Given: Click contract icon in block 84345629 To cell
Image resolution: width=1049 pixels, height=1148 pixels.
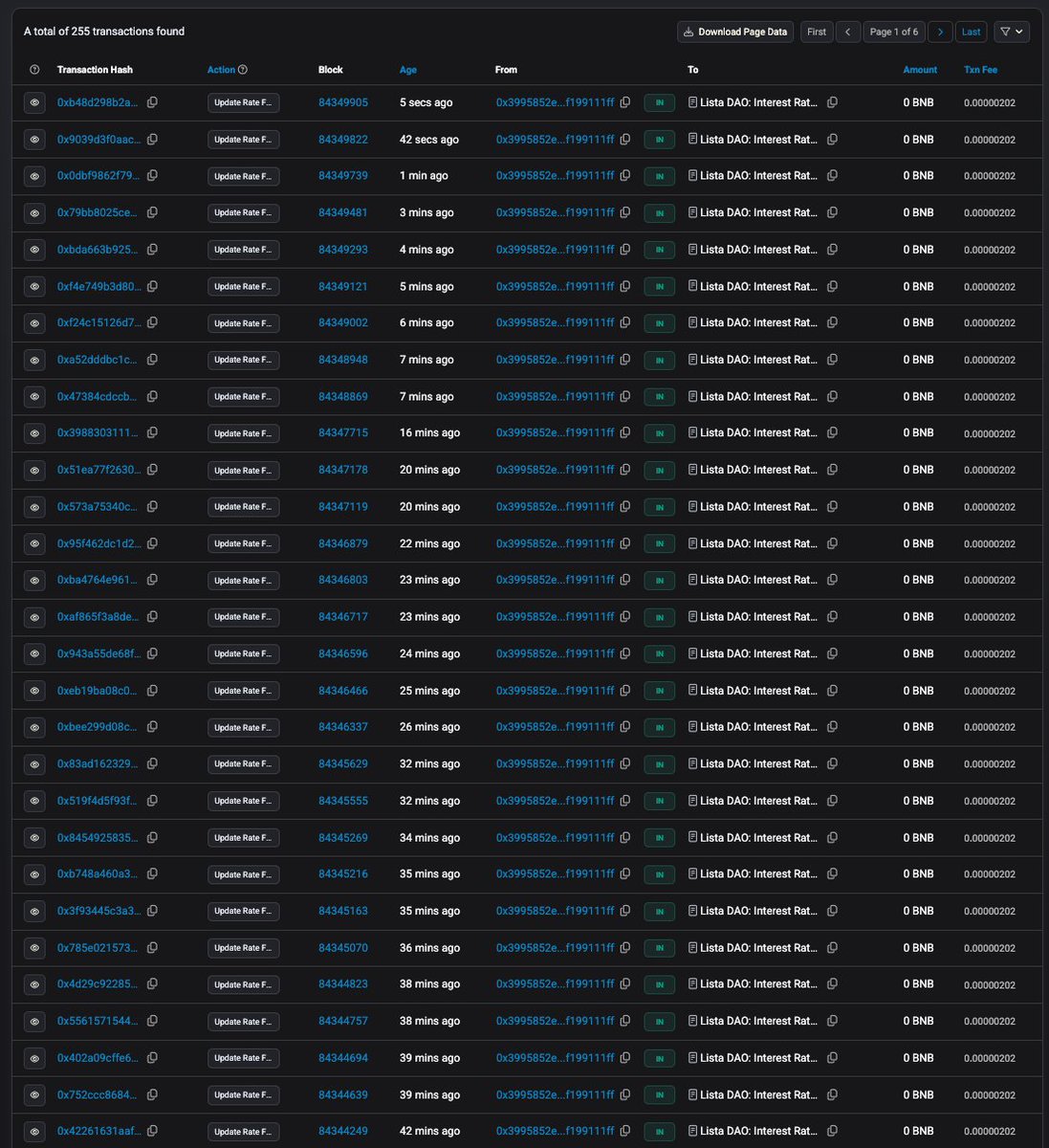Looking at the screenshot, I should click(693, 763).
